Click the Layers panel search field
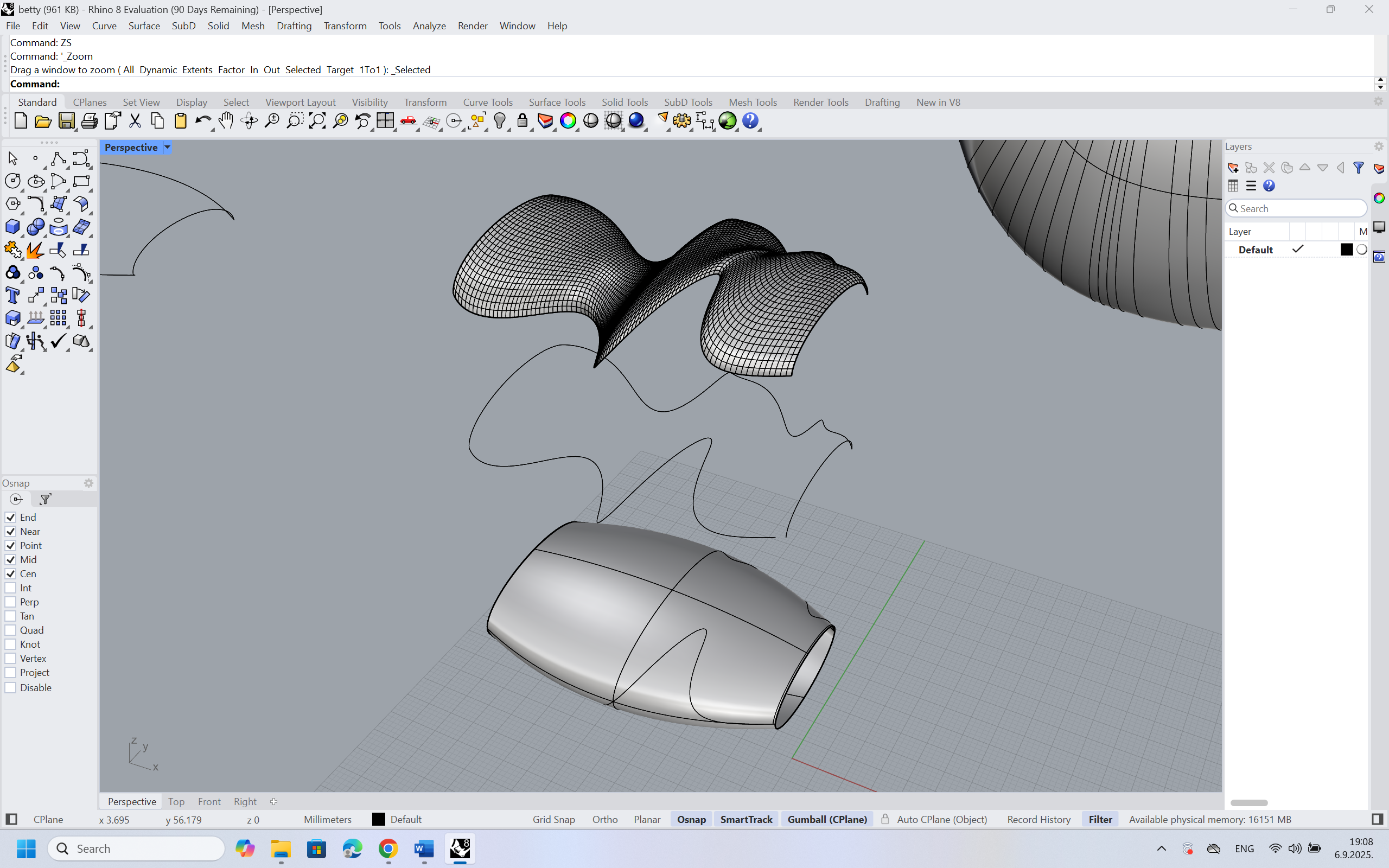The width and height of the screenshot is (1389, 868). (x=1296, y=208)
